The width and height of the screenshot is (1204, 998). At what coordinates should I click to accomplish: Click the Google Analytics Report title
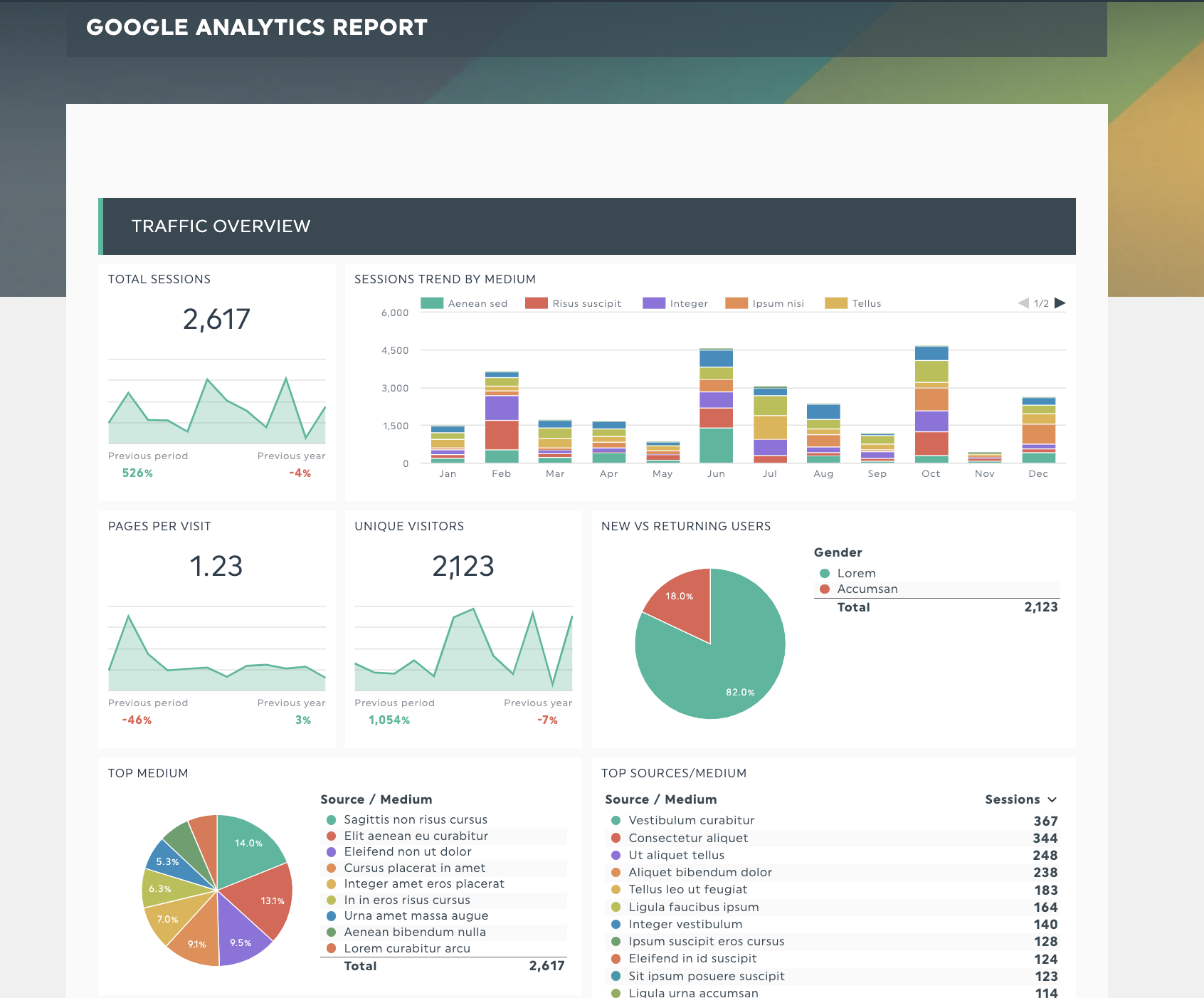[x=256, y=27]
